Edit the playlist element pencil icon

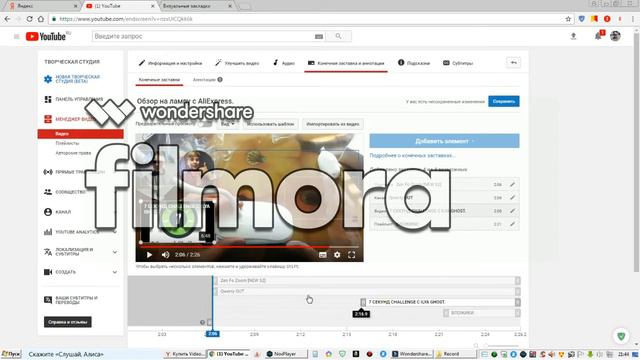click(x=512, y=224)
